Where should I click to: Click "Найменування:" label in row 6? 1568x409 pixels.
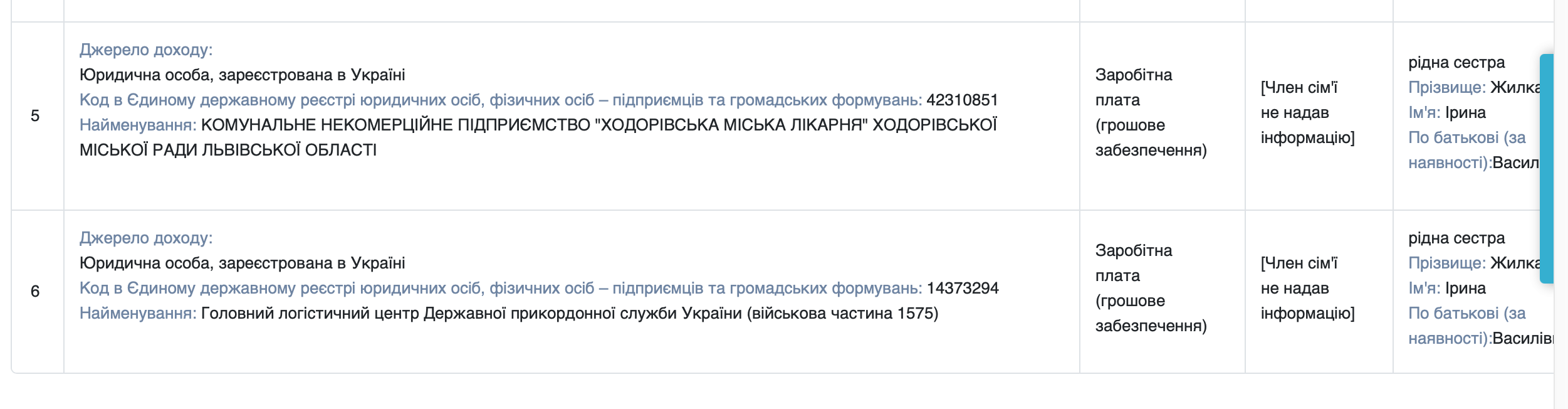(138, 313)
